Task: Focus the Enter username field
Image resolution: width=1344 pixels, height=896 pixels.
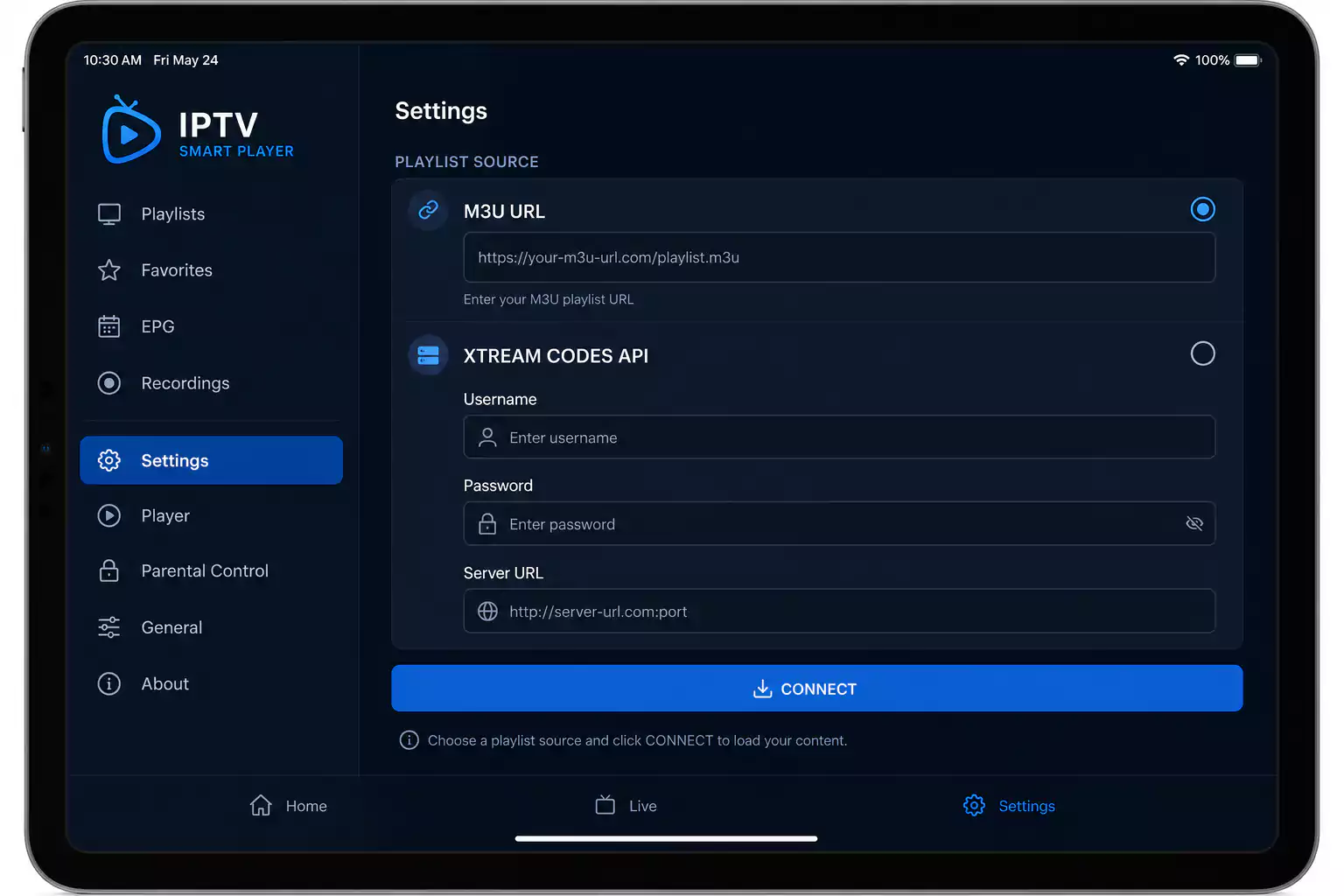Action: (839, 437)
